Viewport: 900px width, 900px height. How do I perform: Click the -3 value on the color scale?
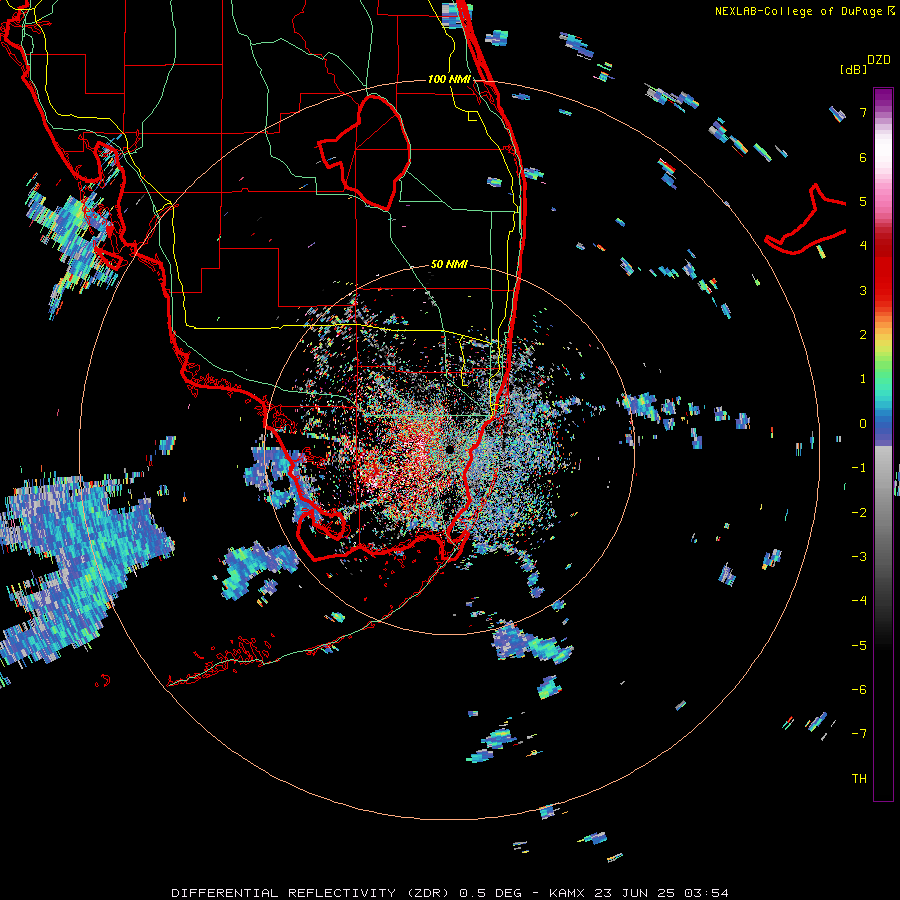859,557
